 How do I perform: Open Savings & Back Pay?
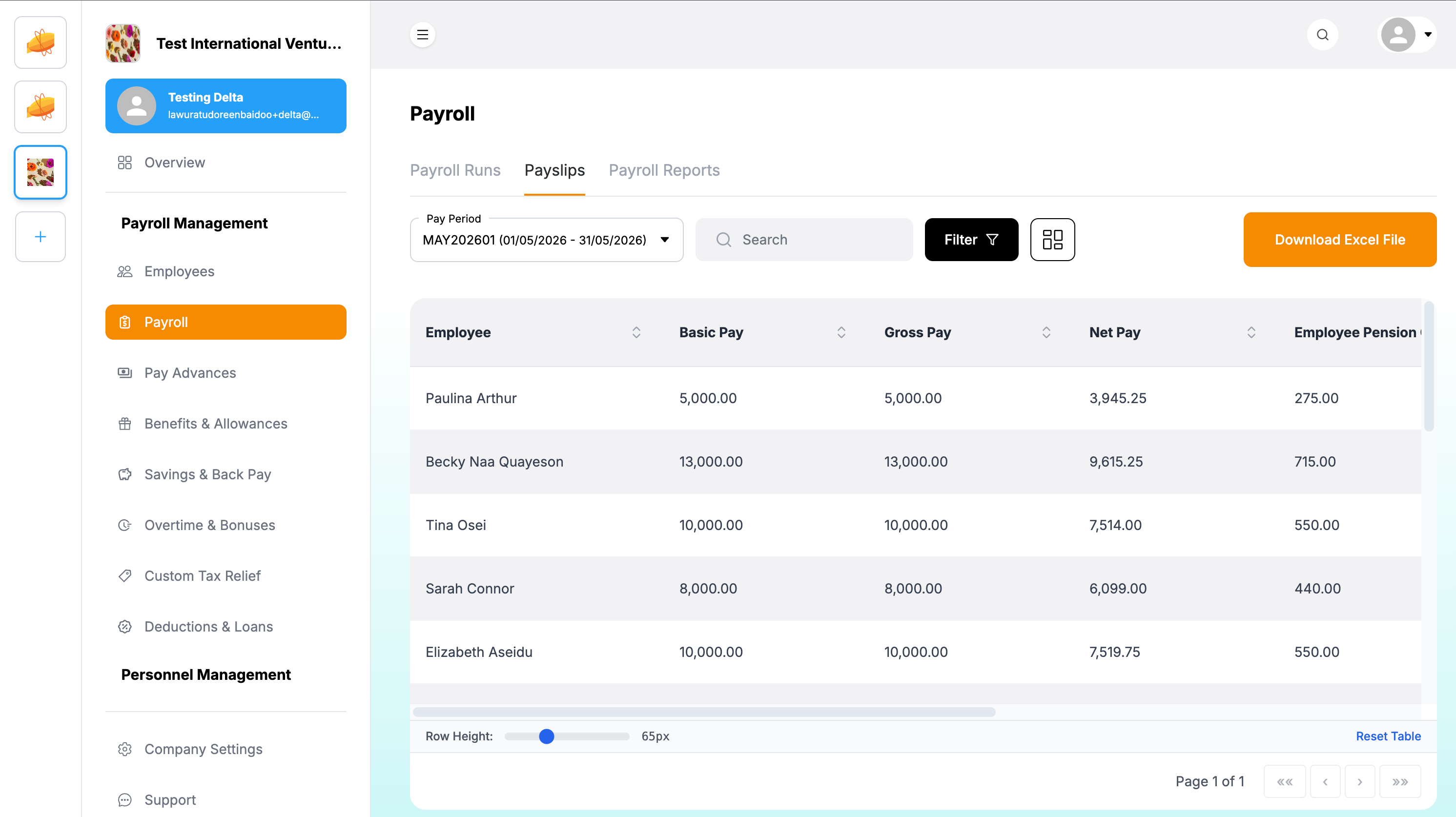tap(226, 474)
